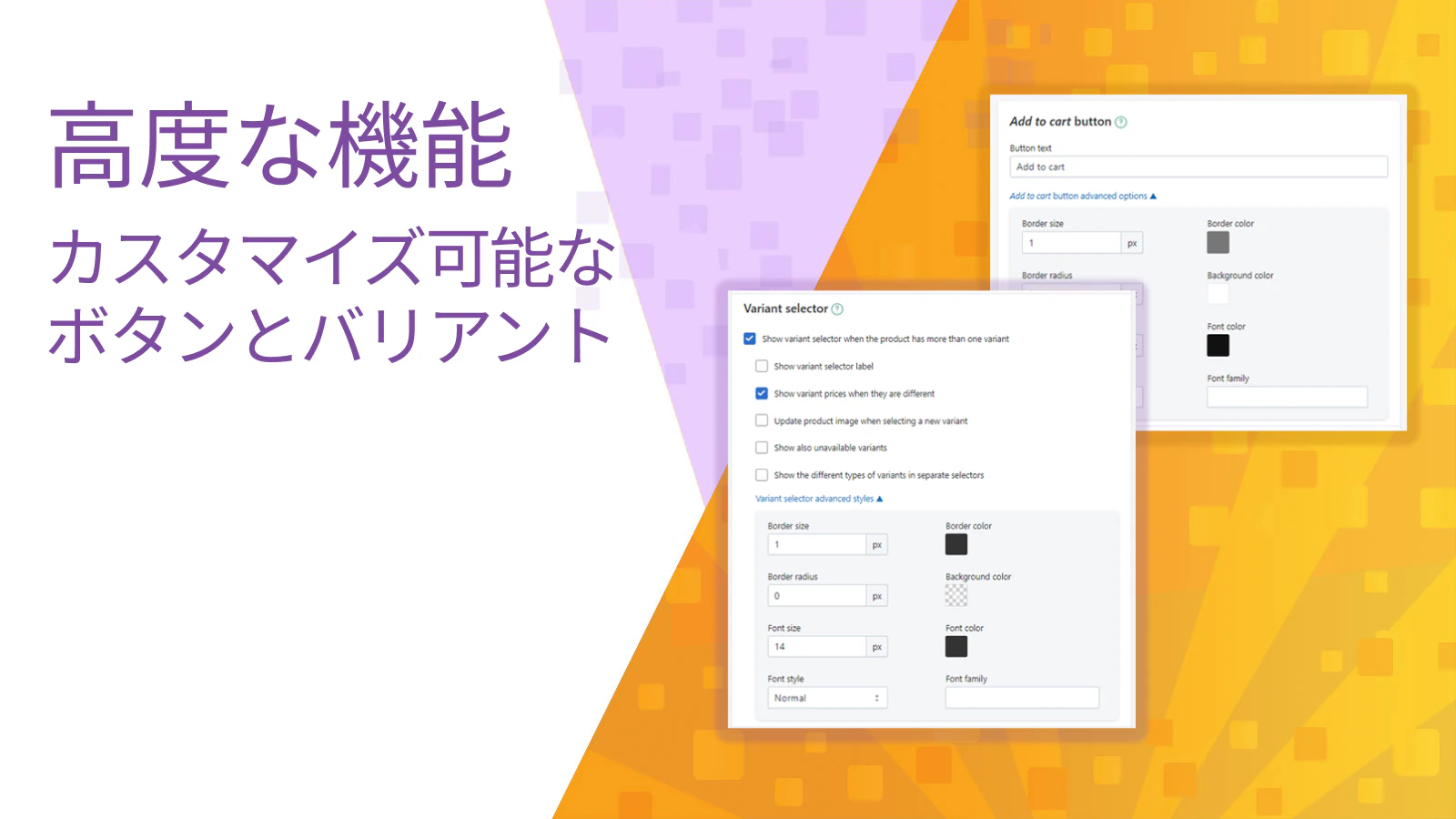Uncheck 'Show variant selector when the product has more than one variant'
The height and width of the screenshot is (819, 1456).
tap(750, 339)
